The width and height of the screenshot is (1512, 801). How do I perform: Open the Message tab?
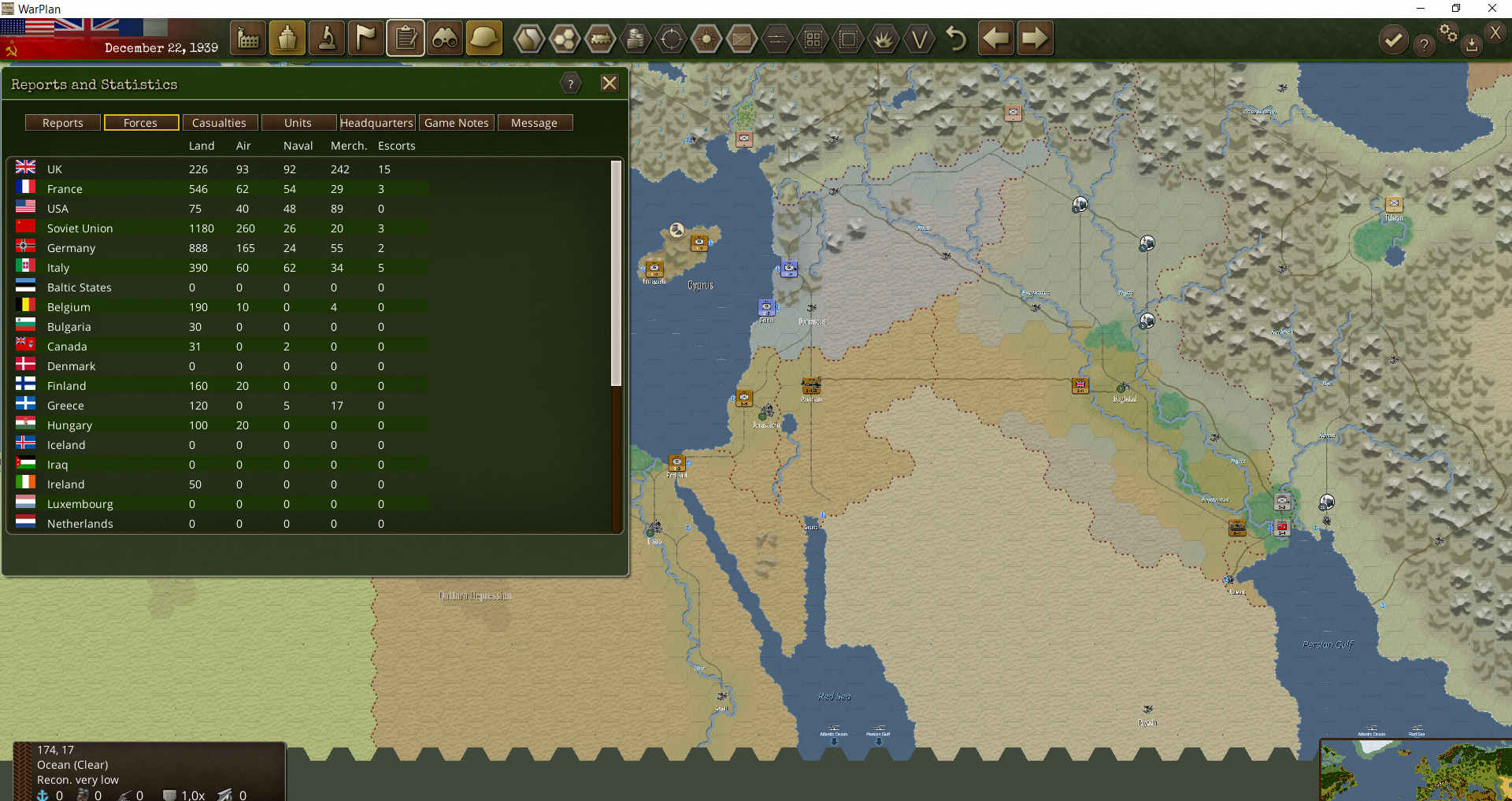[535, 123]
